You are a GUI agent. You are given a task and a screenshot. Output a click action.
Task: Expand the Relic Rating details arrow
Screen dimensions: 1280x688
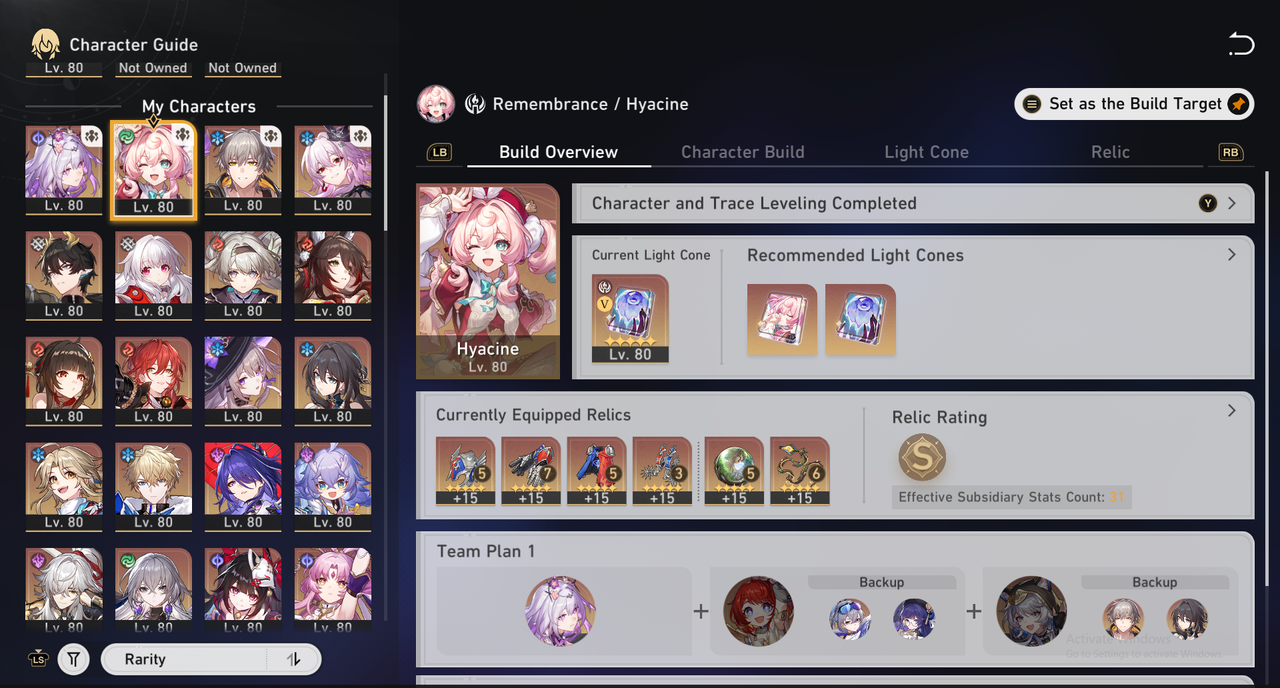point(1231,411)
